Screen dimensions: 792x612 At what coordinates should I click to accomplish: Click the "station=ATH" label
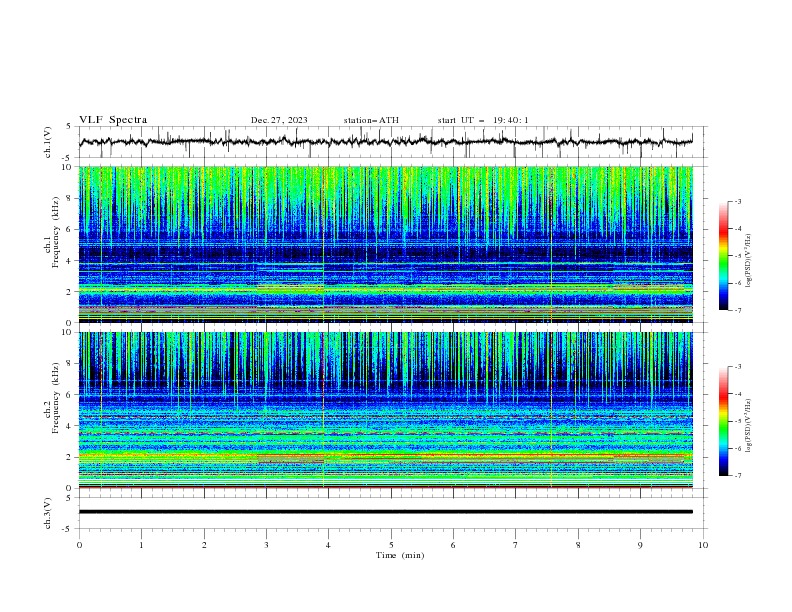[x=371, y=120]
